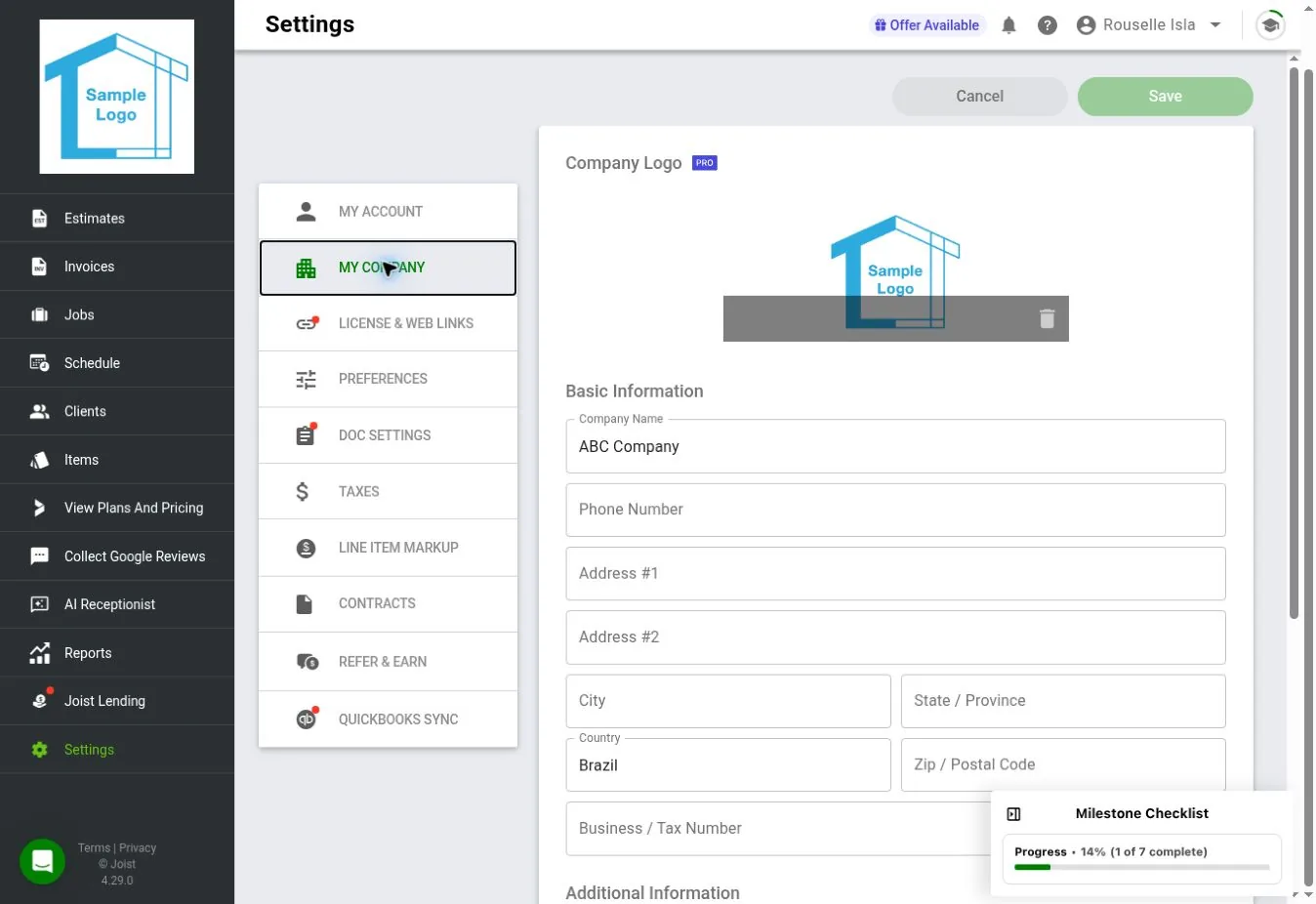
Task: Open the Terms link
Action: (x=94, y=848)
